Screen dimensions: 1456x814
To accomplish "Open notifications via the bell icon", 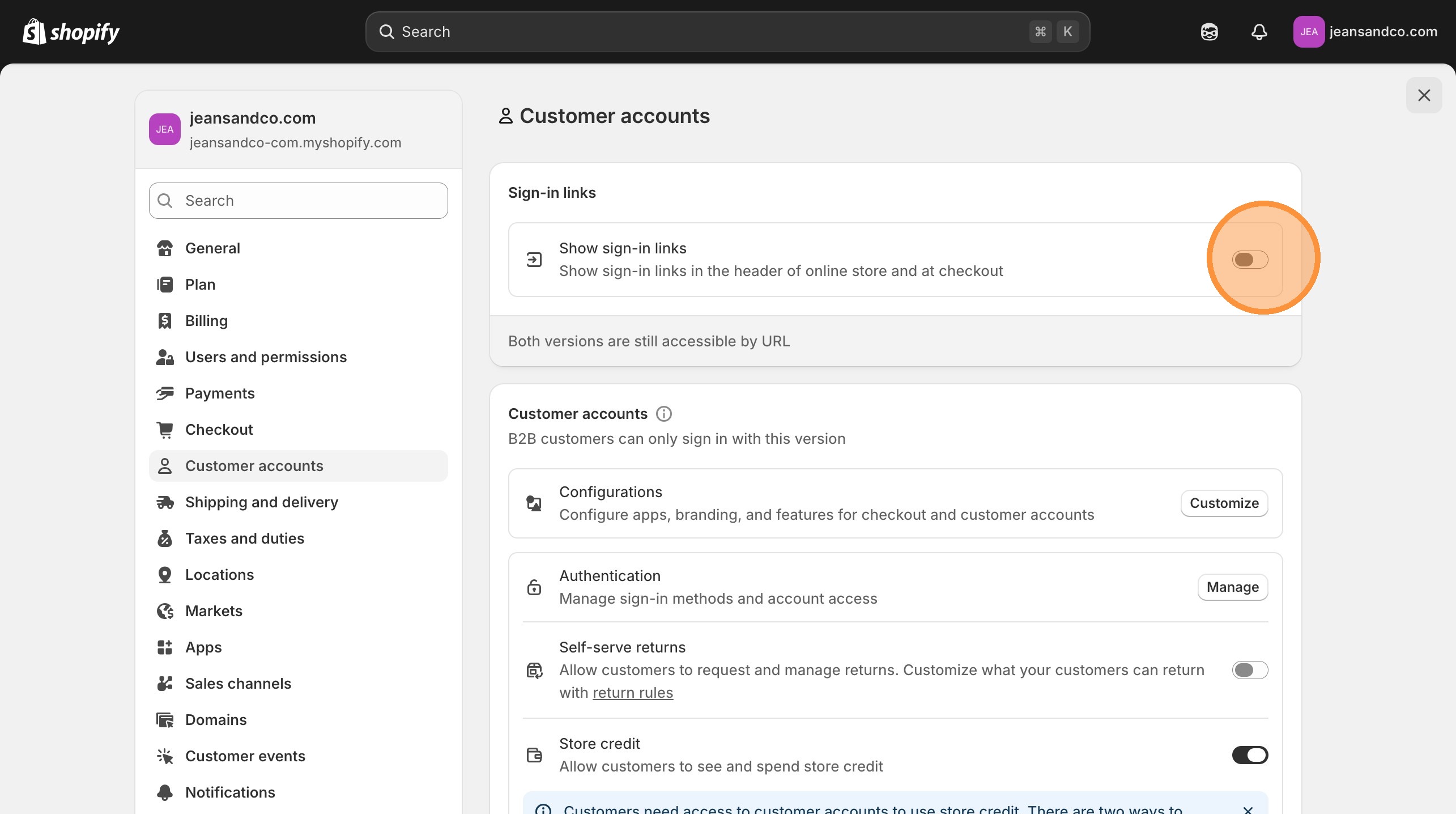I will (1258, 32).
